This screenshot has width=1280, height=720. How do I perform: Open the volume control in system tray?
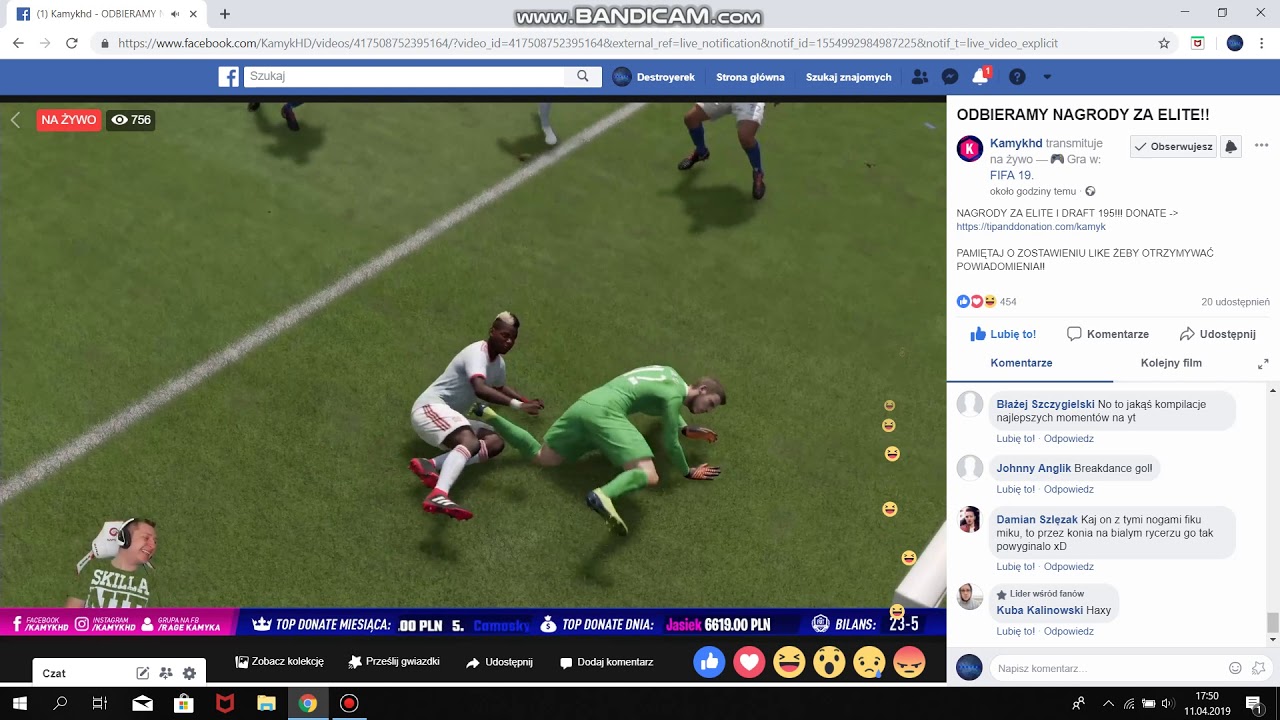[1167, 703]
